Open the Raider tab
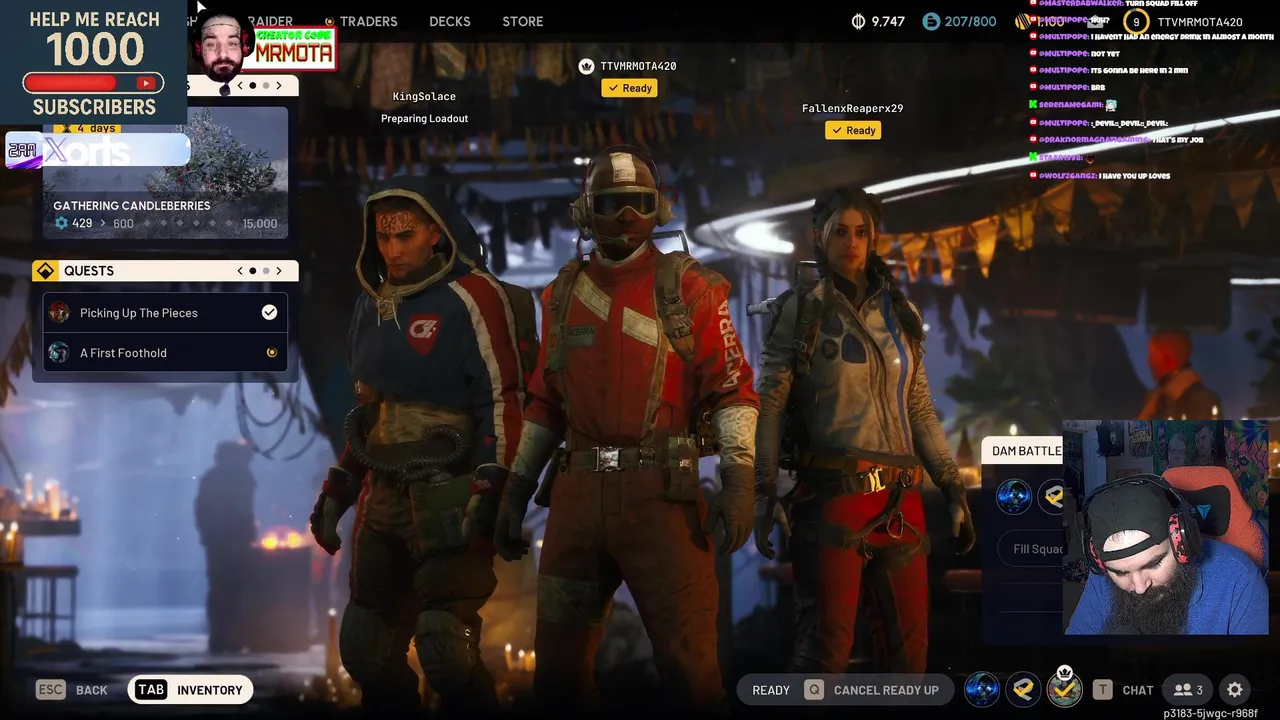Viewport: 1280px width, 720px height. pyautogui.click(x=271, y=21)
